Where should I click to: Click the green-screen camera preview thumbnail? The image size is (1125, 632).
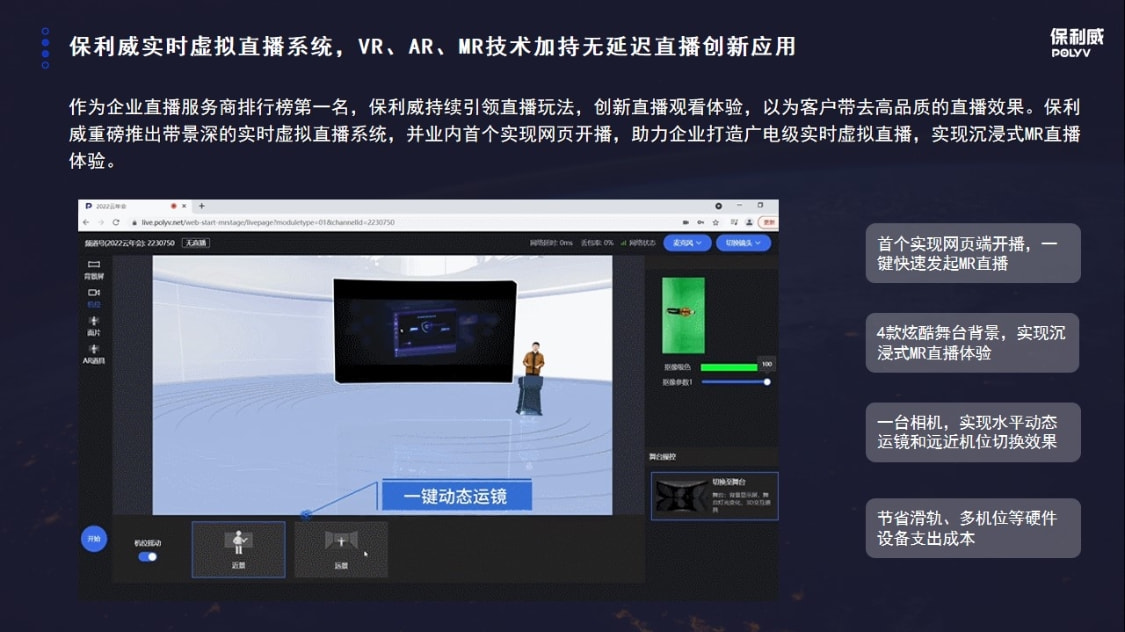[x=683, y=315]
